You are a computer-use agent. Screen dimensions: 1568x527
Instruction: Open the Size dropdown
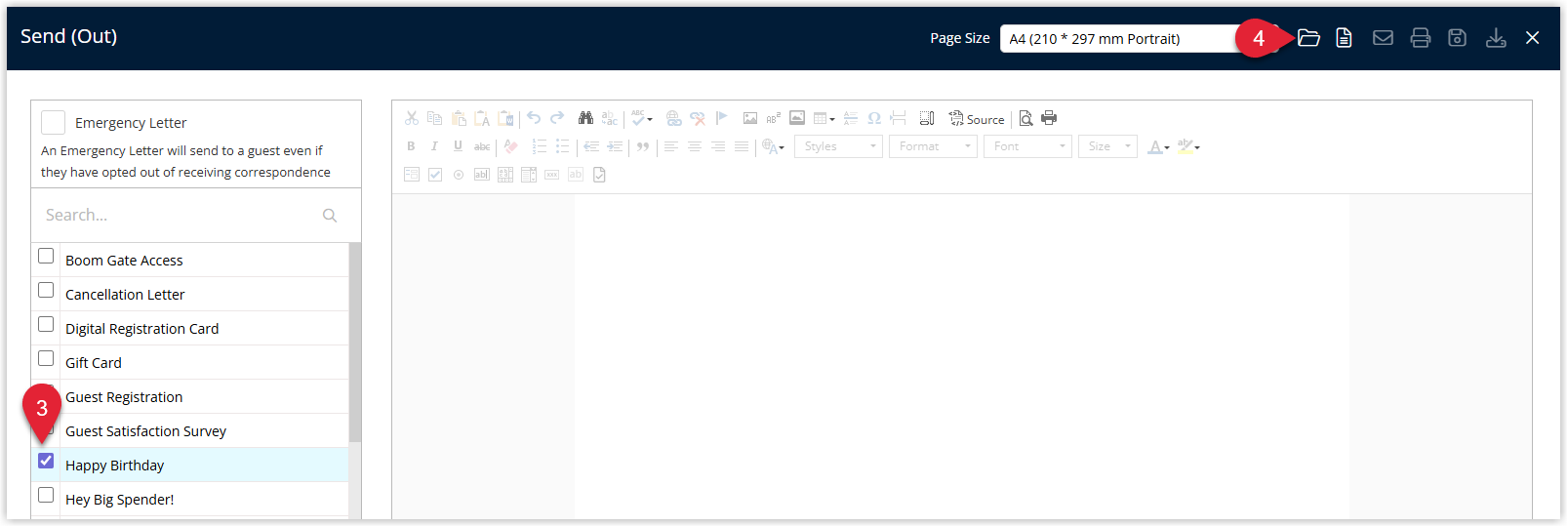tap(1107, 146)
